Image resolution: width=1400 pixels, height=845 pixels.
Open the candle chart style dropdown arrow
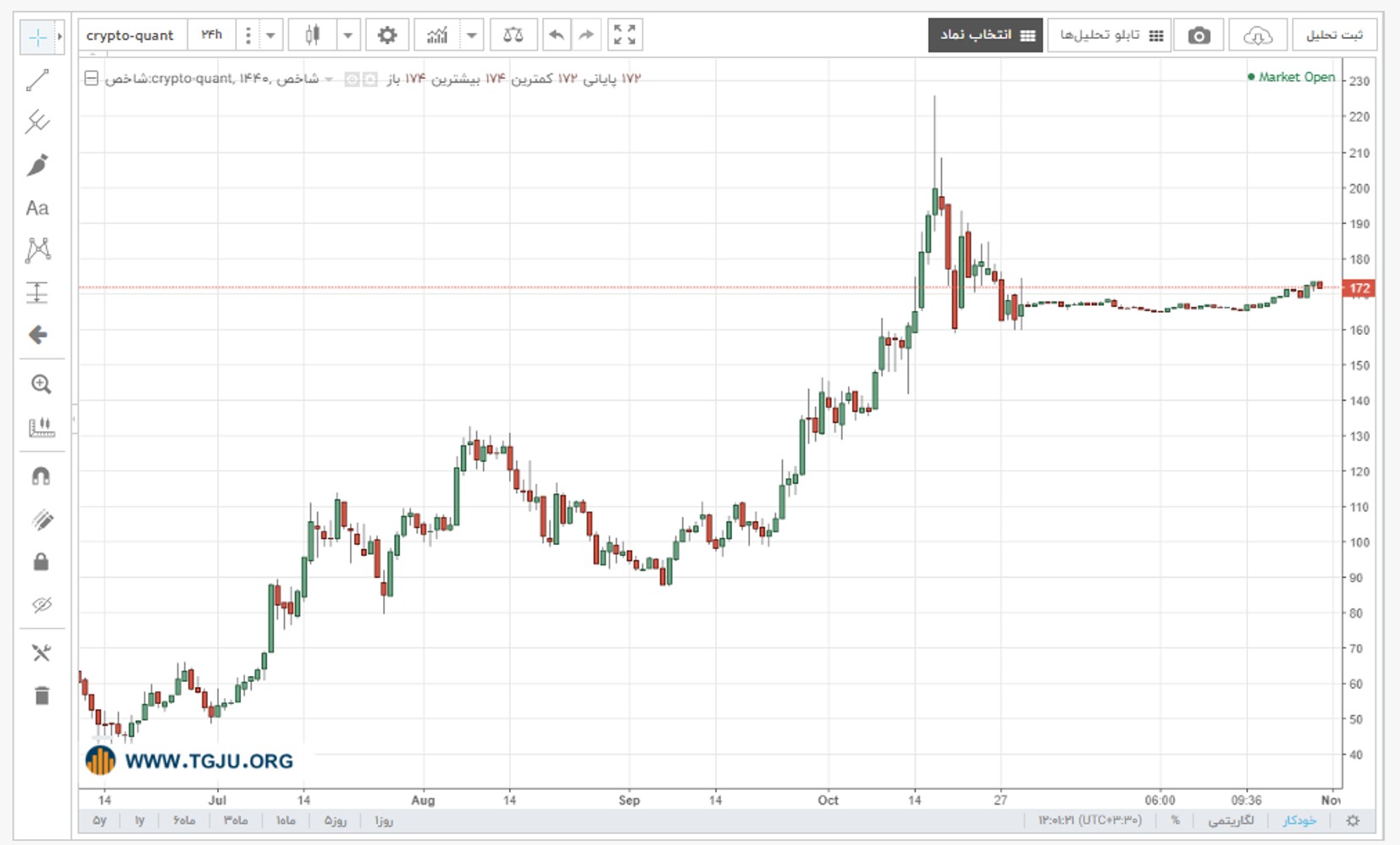347,35
